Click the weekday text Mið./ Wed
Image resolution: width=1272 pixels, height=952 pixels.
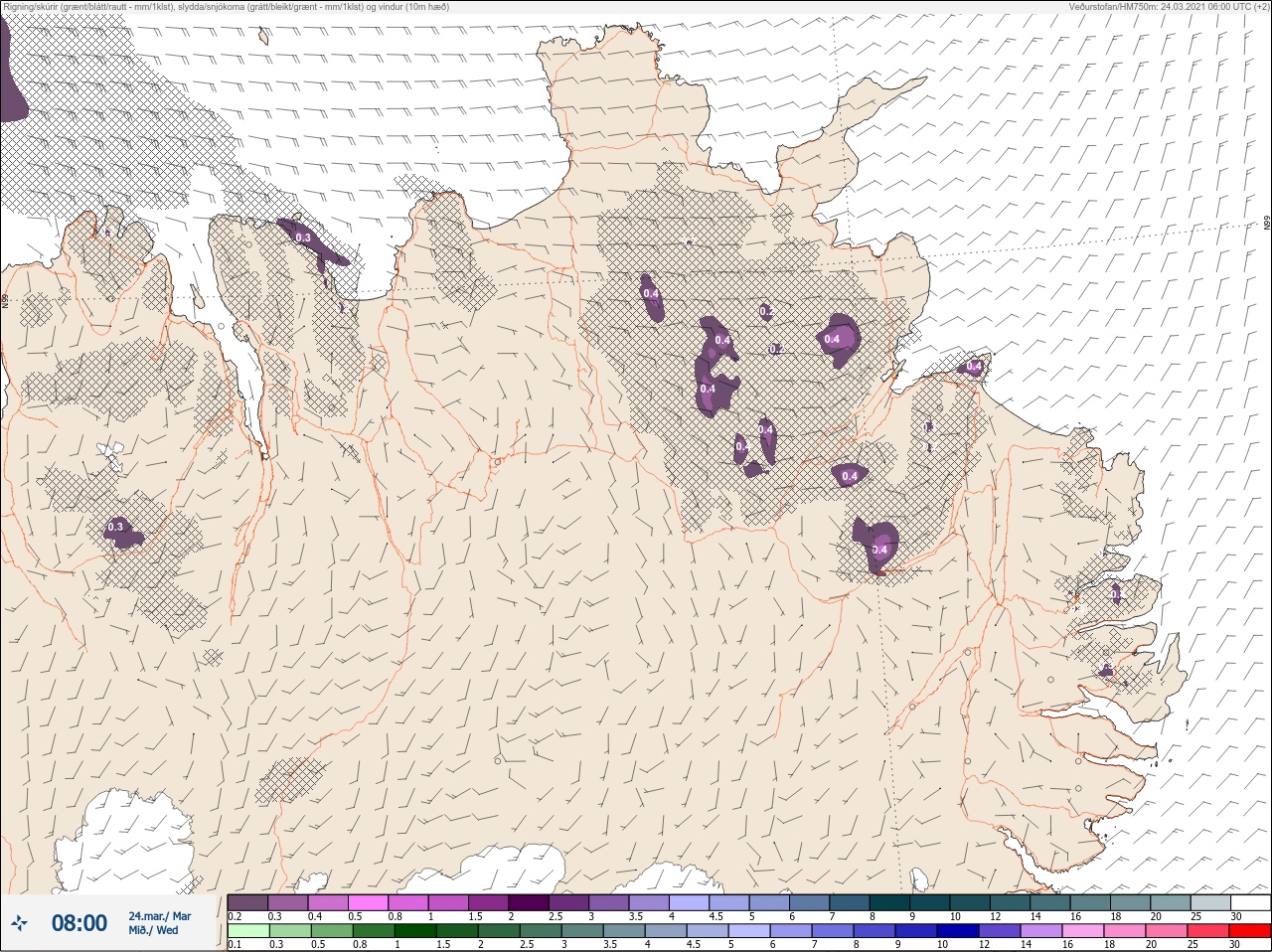point(154,930)
